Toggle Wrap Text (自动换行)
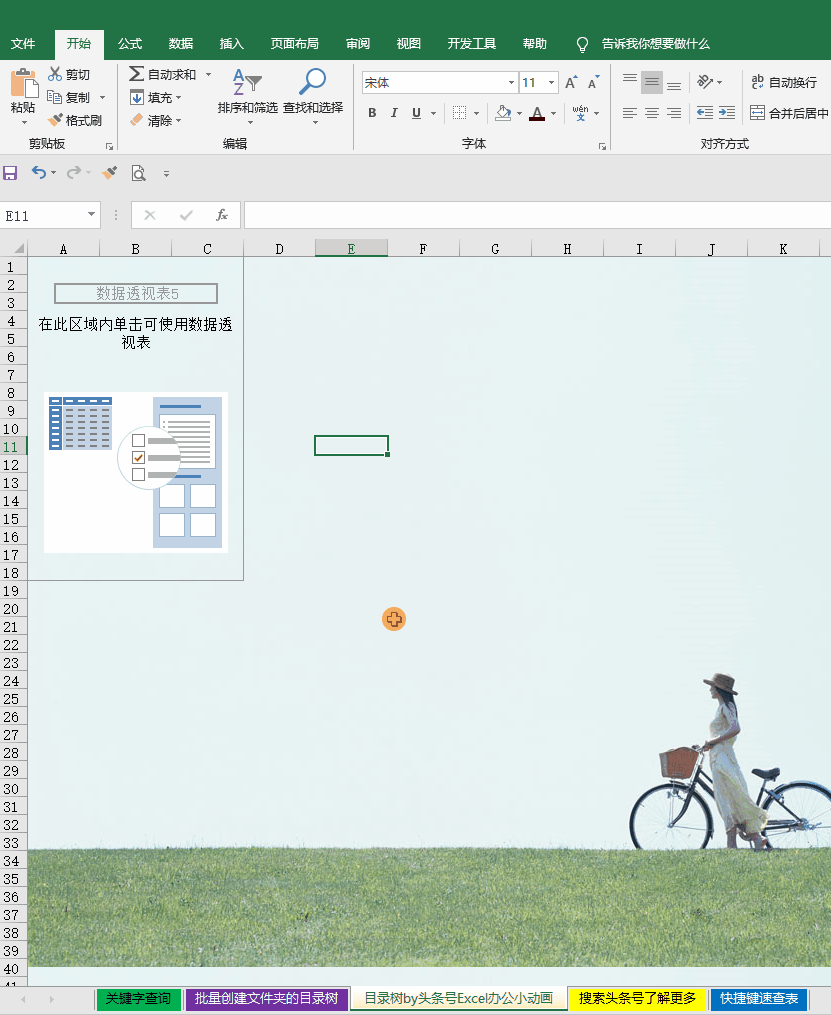 (784, 82)
